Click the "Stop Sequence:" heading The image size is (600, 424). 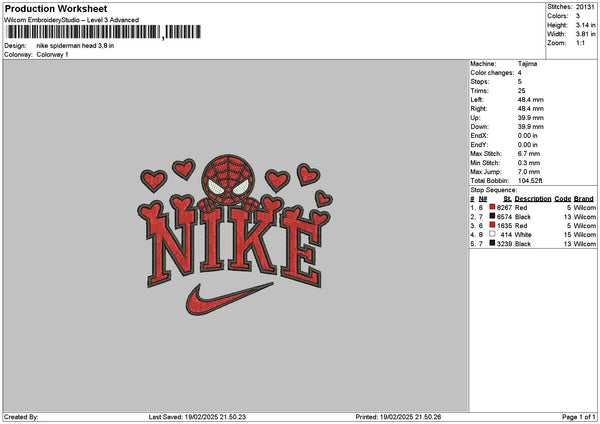[494, 190]
